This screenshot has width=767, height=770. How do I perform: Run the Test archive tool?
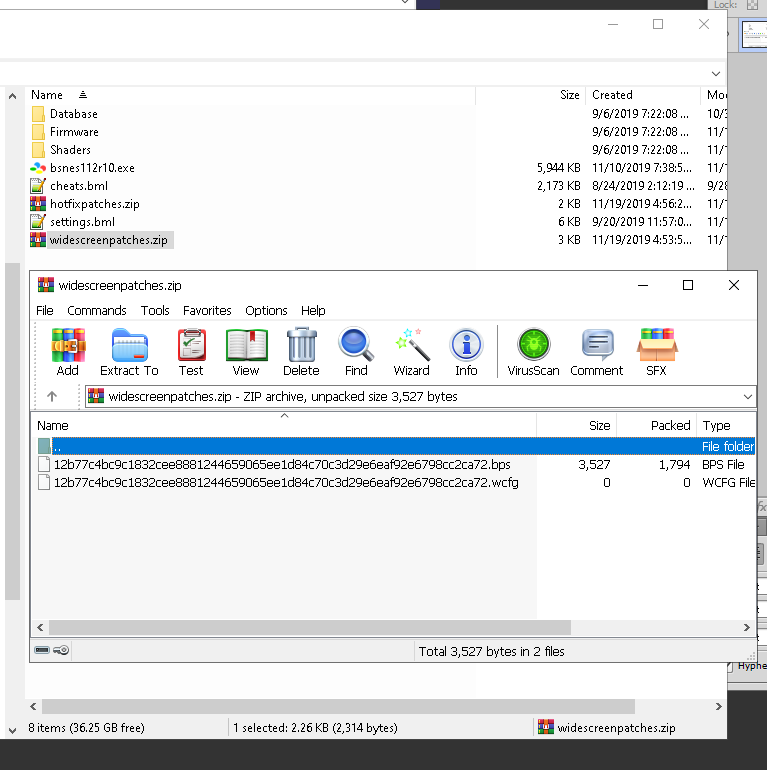click(x=192, y=345)
